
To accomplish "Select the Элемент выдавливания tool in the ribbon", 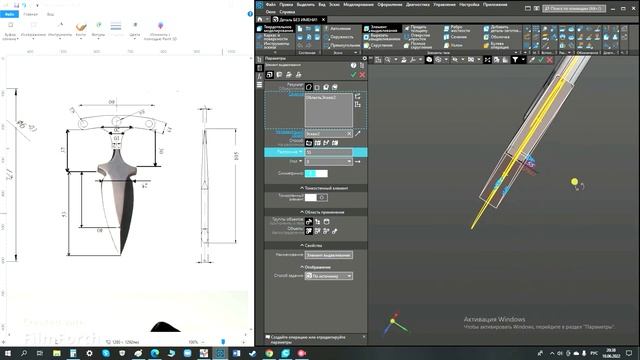I will [382, 29].
